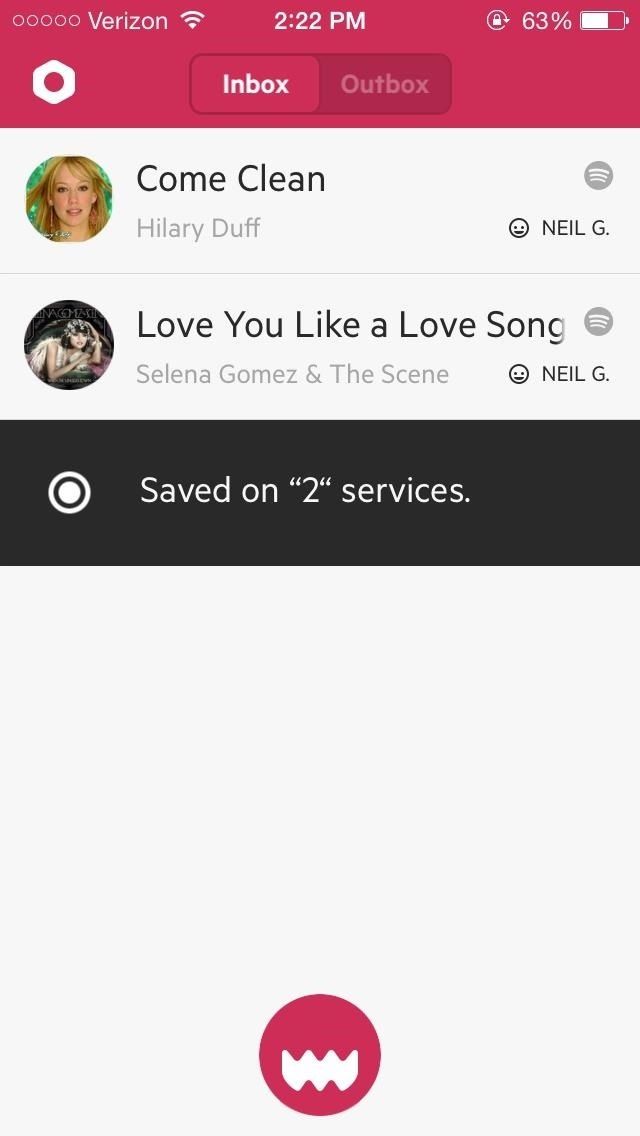Select the Love You Like a Love Song title
The width and height of the screenshot is (640, 1136).
[350, 325]
